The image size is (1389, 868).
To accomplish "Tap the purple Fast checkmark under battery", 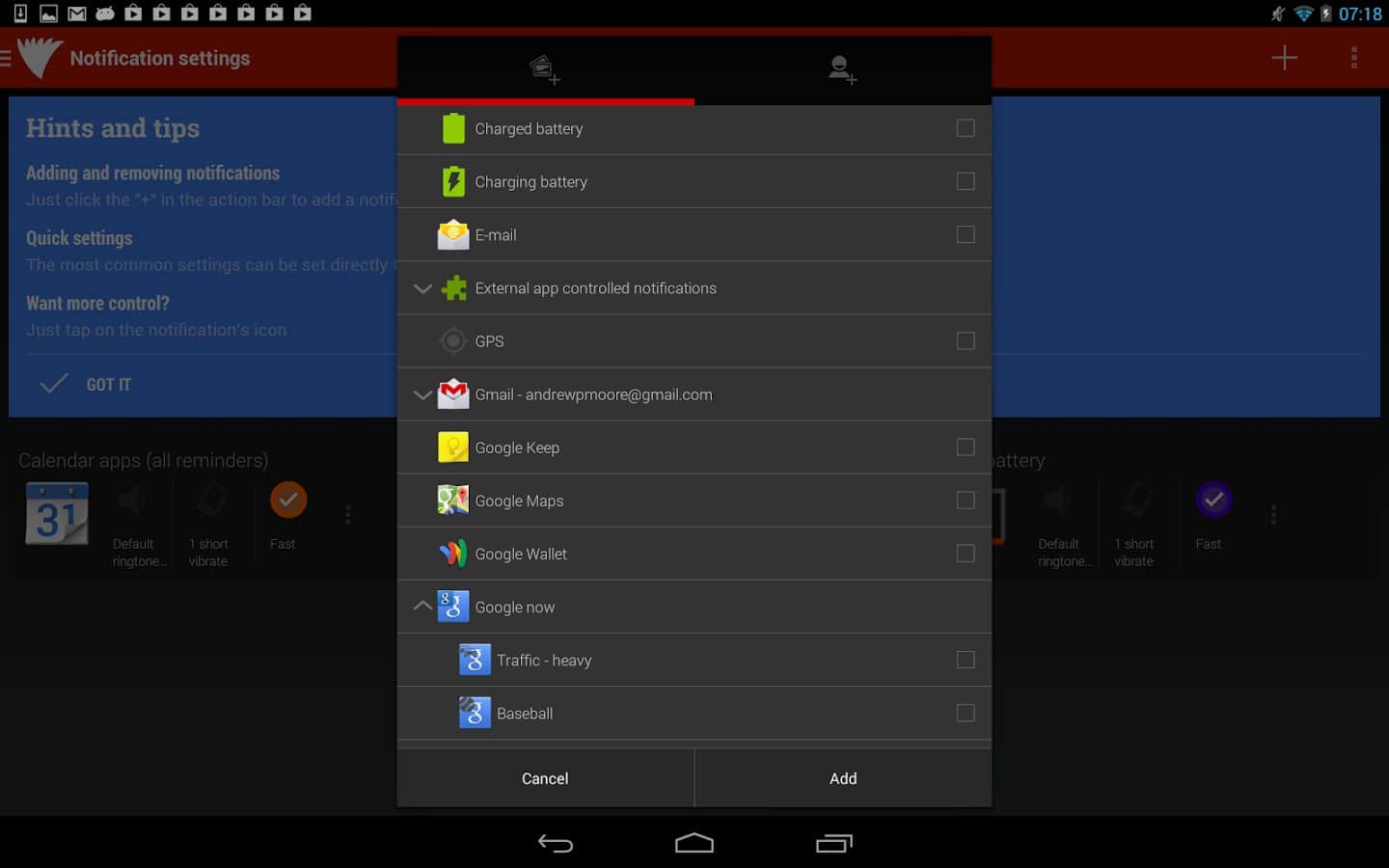I will [x=1213, y=500].
